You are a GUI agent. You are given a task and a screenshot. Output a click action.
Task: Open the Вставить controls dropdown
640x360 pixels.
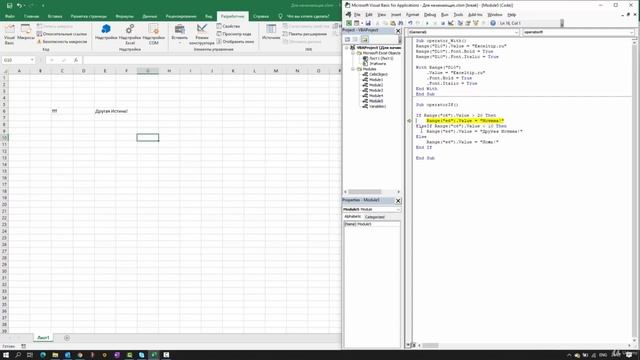click(180, 34)
